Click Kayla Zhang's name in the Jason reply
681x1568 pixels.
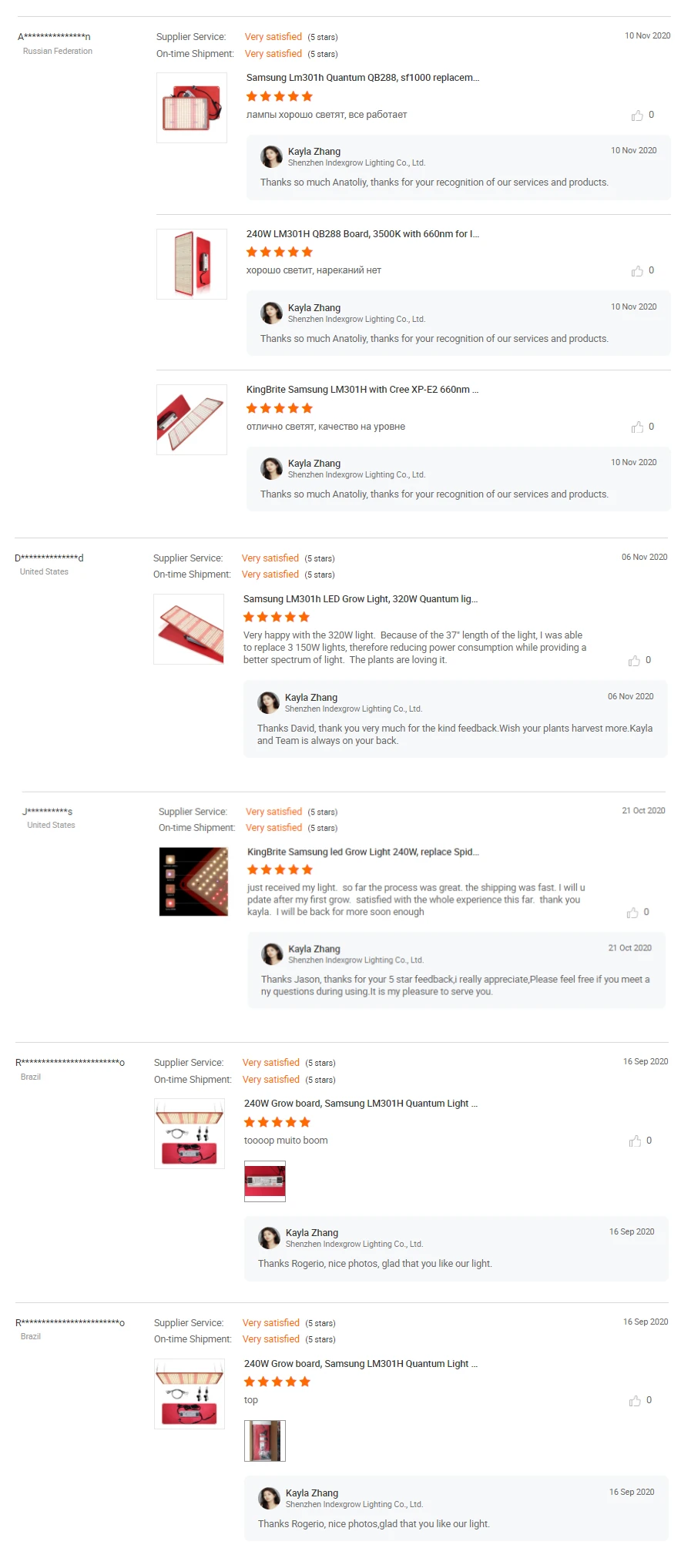314,949
